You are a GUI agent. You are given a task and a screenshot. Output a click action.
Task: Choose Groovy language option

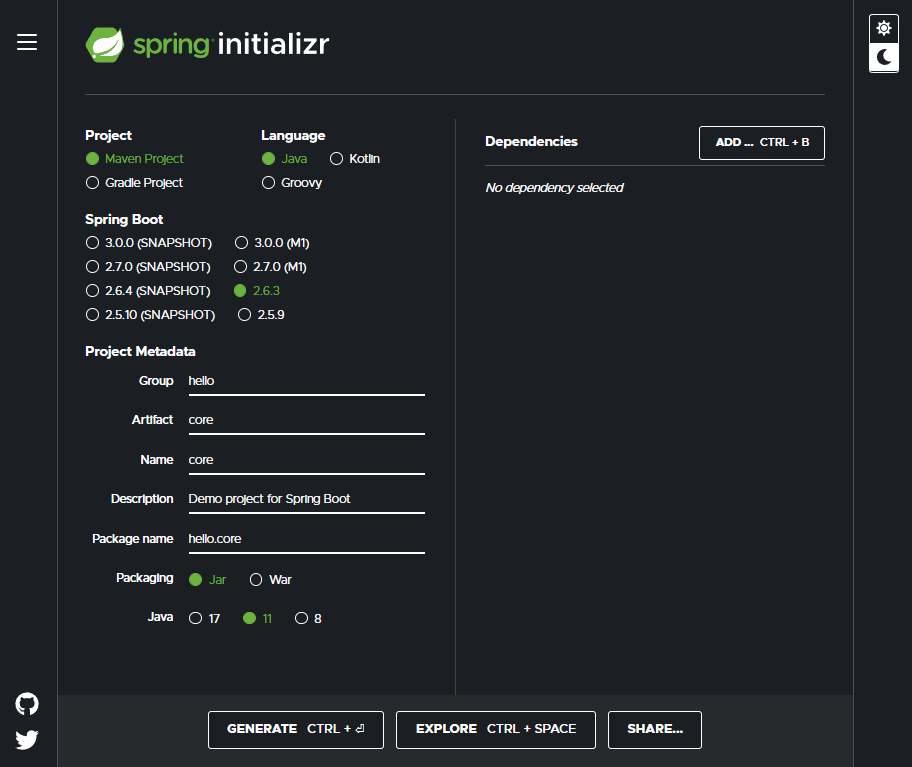[x=292, y=183]
